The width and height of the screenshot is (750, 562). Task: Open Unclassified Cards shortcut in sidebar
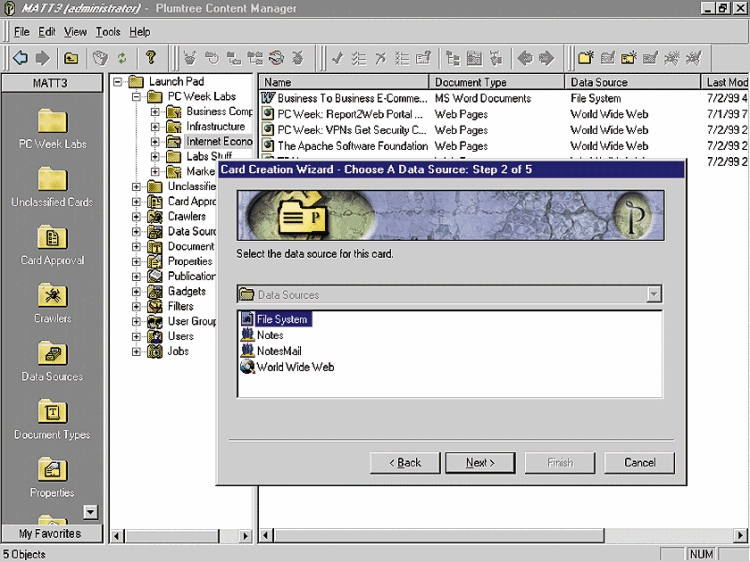[53, 187]
